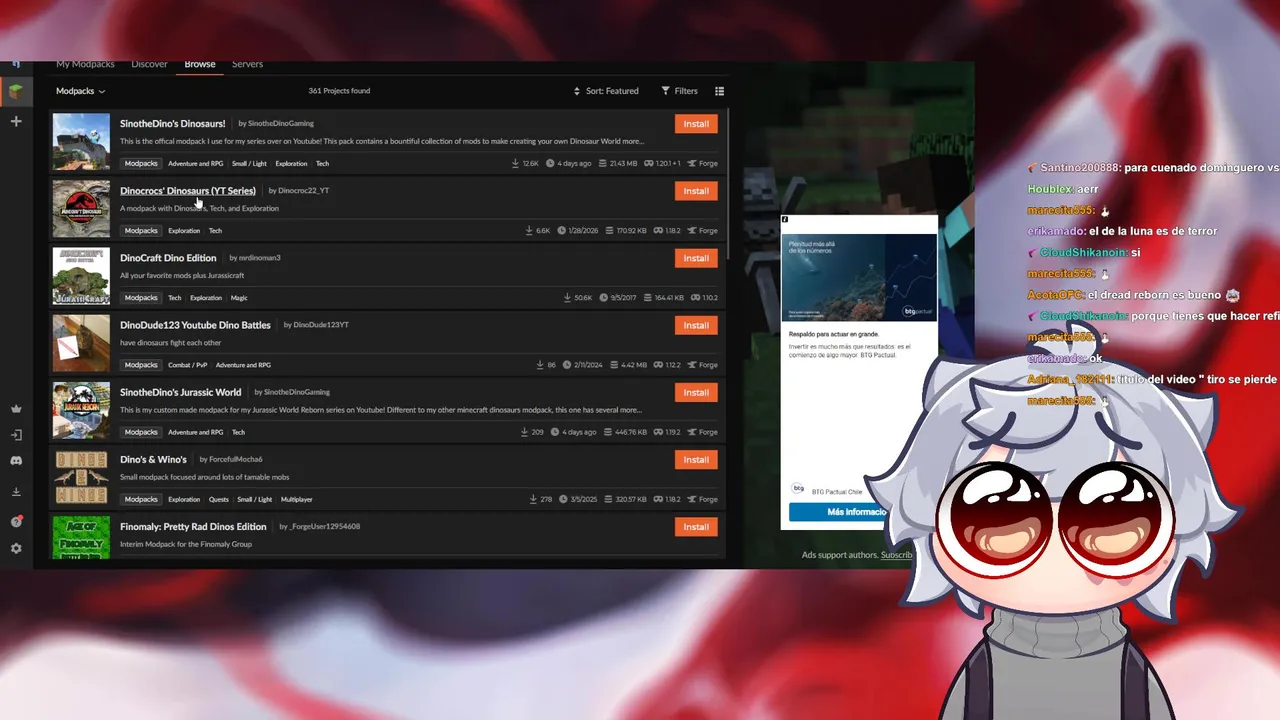Image resolution: width=1280 pixels, height=720 pixels.
Task: Open the Filters panel
Action: pos(680,91)
